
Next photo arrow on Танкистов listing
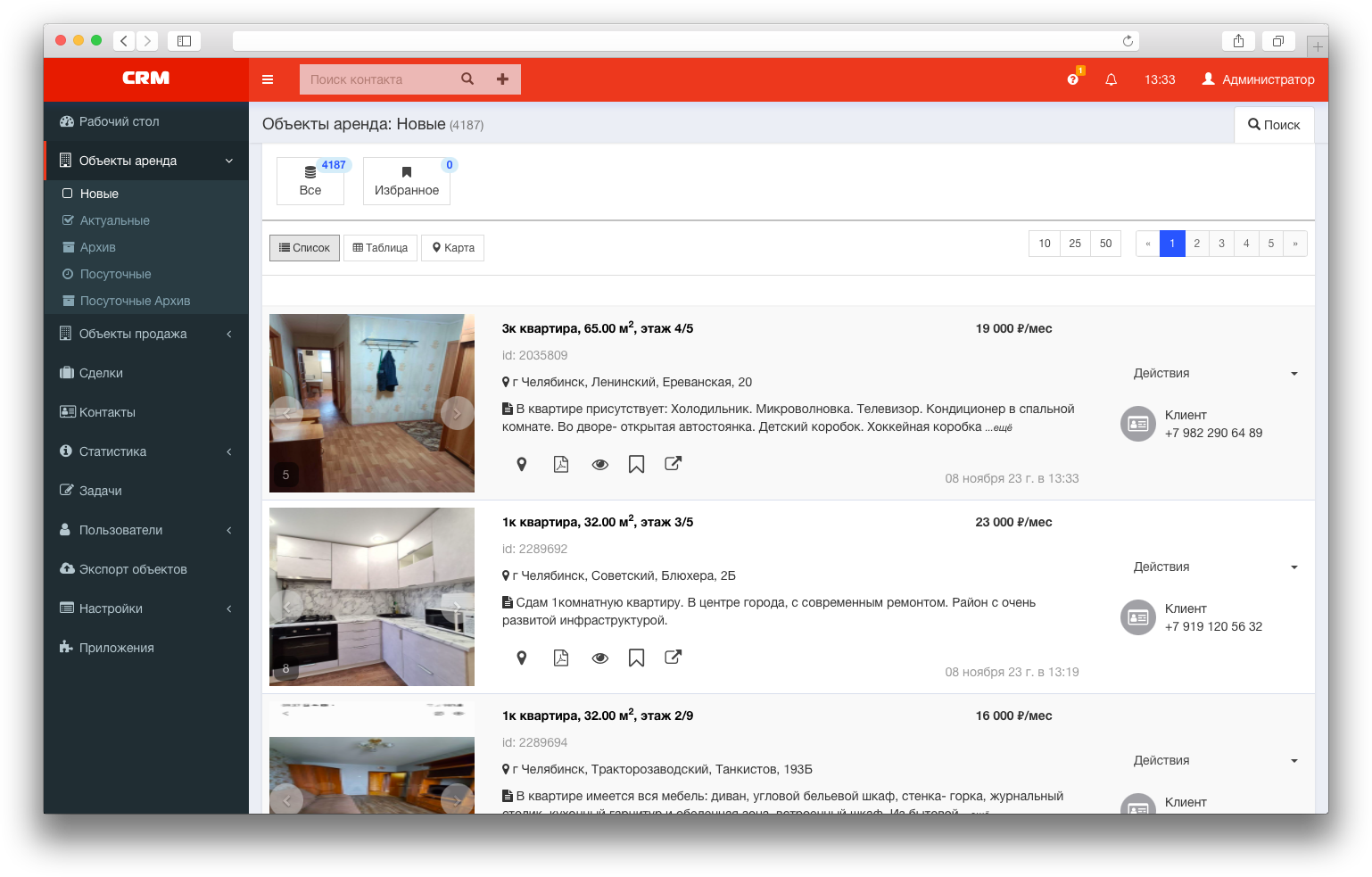(x=457, y=800)
